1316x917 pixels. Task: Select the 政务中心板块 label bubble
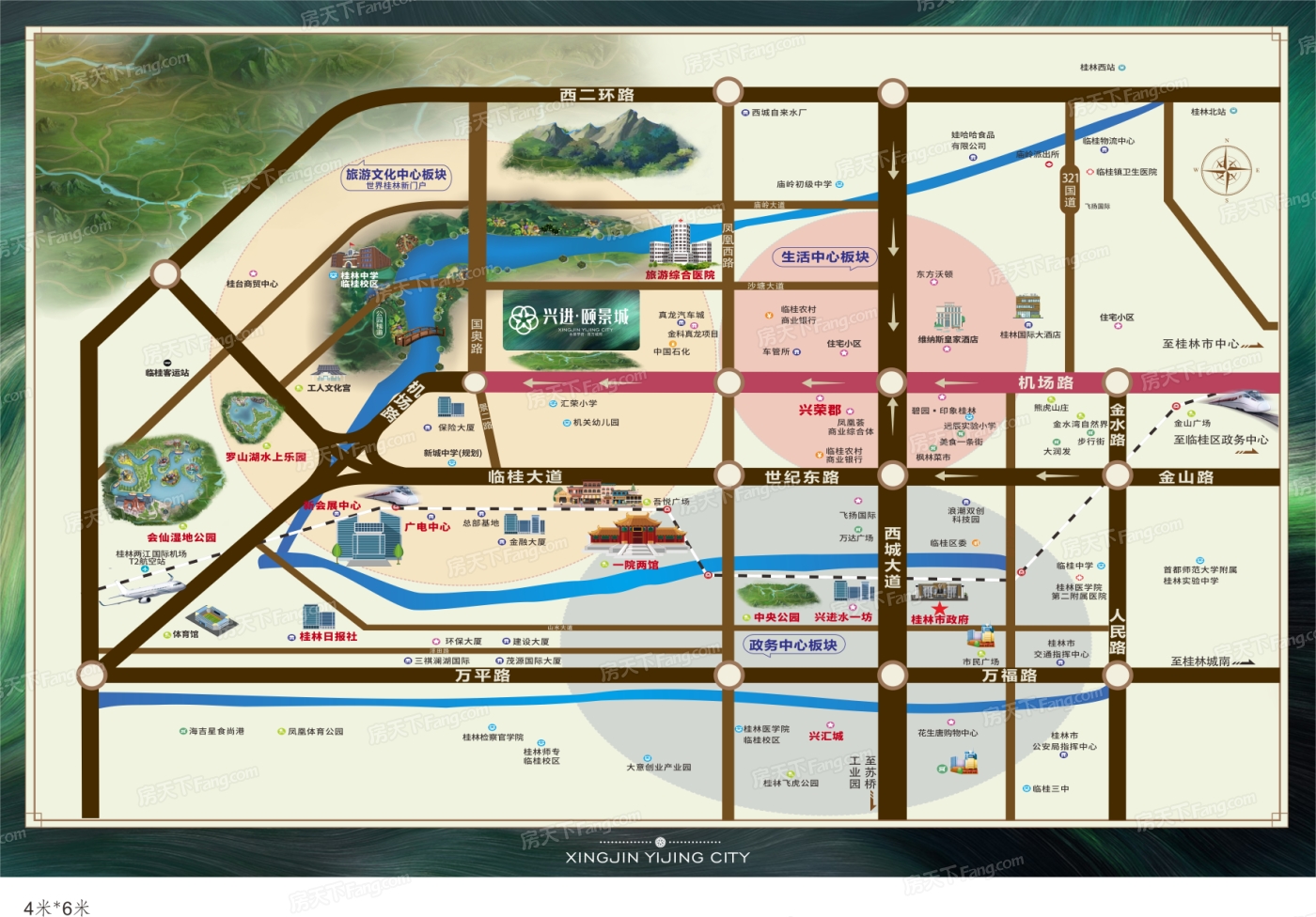click(792, 645)
